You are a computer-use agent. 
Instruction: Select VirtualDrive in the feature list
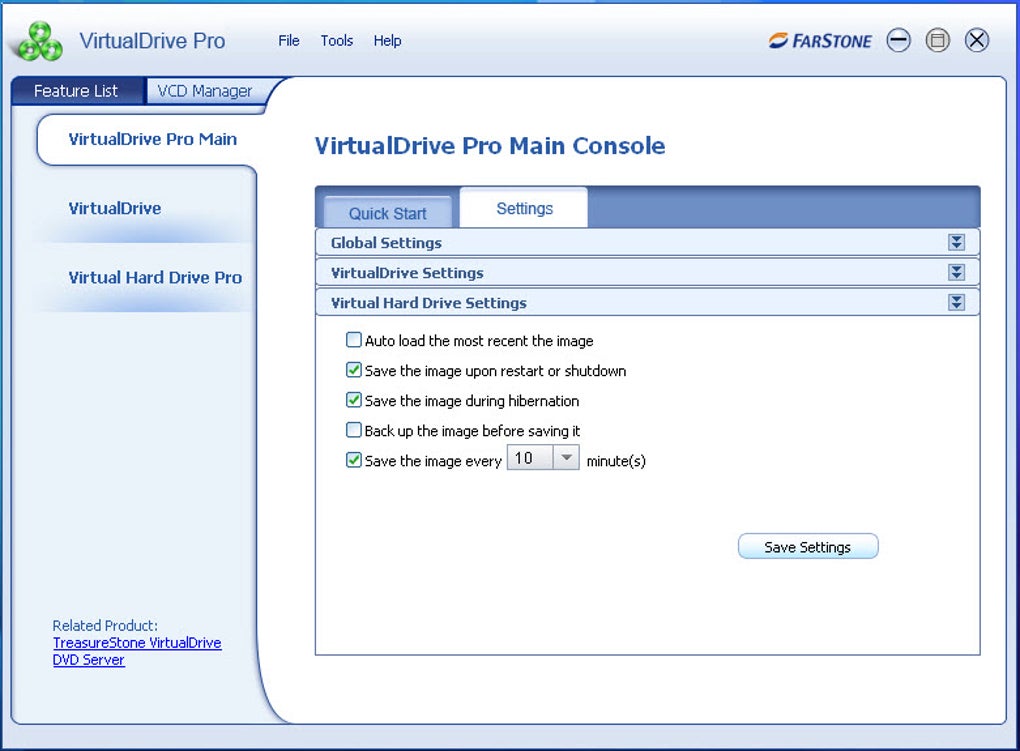[115, 208]
